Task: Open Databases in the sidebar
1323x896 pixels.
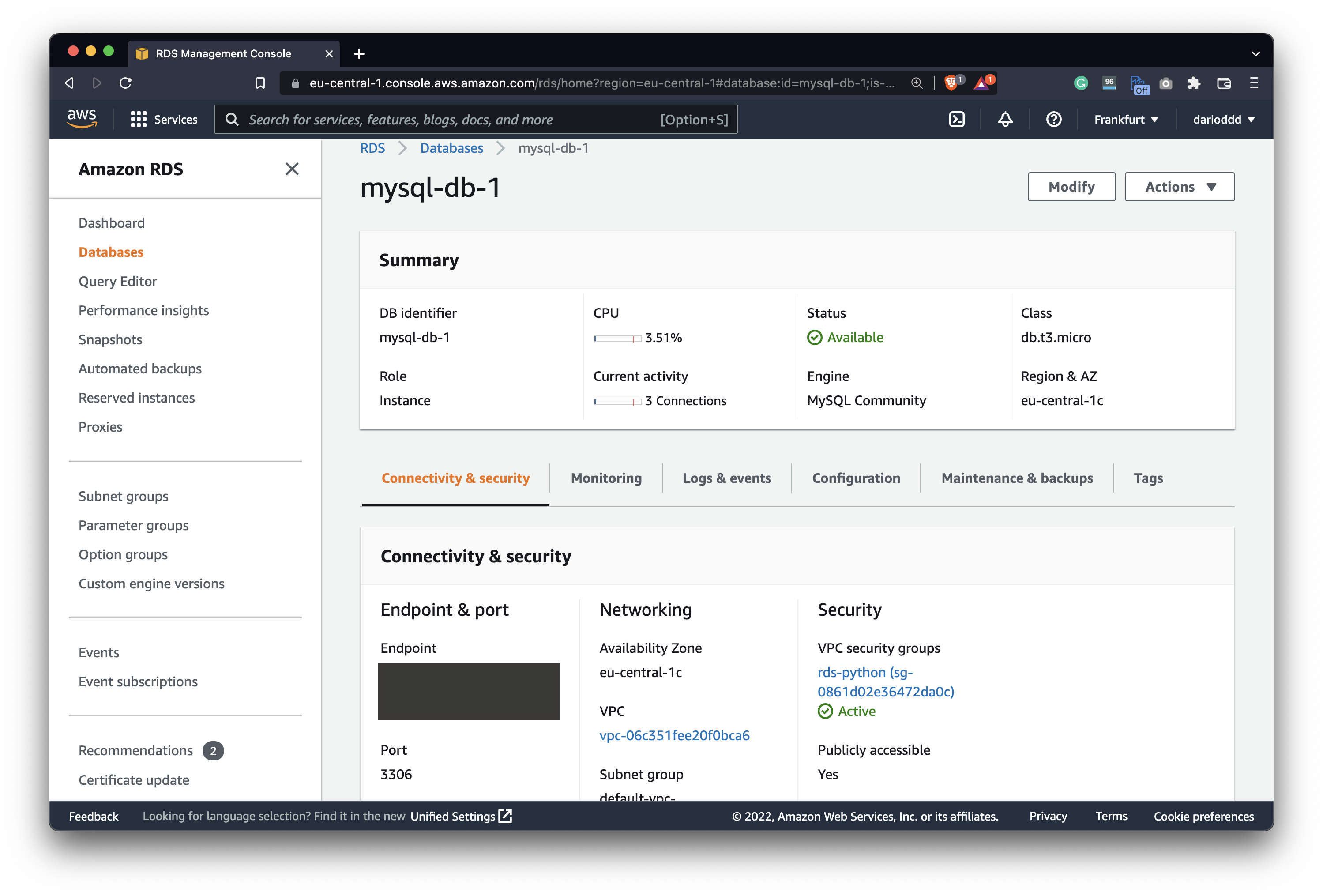Action: (111, 252)
